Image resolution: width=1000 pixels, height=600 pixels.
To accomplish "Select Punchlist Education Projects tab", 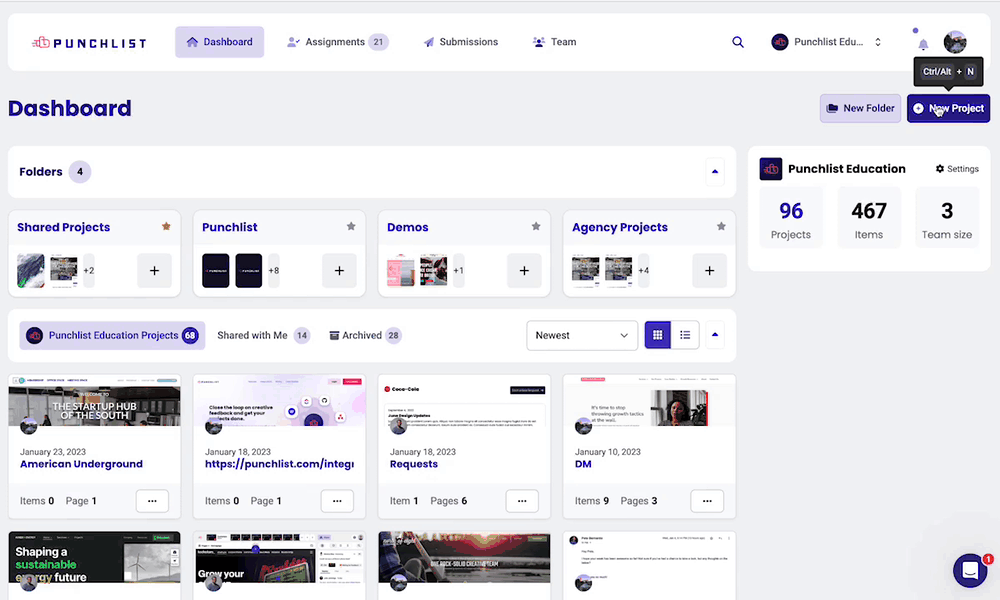I will click(x=112, y=335).
